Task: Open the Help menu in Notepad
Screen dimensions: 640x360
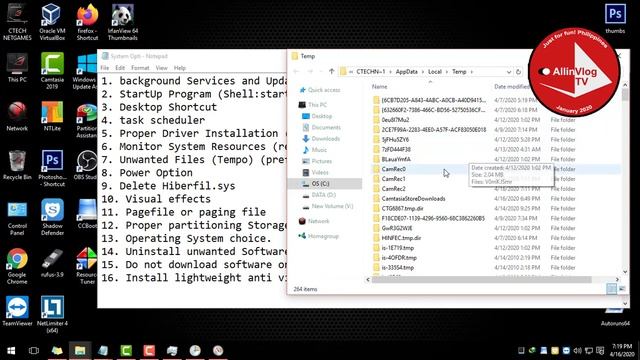Action: tap(180, 68)
